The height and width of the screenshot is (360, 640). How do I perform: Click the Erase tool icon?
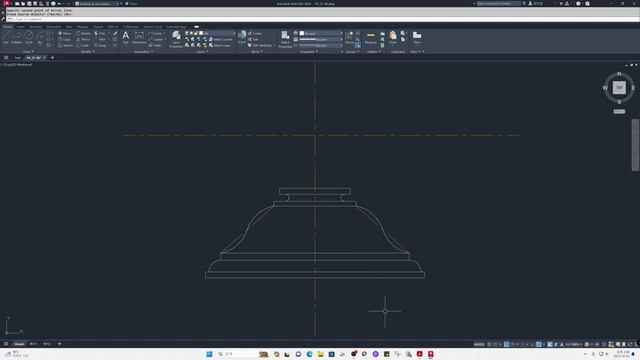point(115,33)
